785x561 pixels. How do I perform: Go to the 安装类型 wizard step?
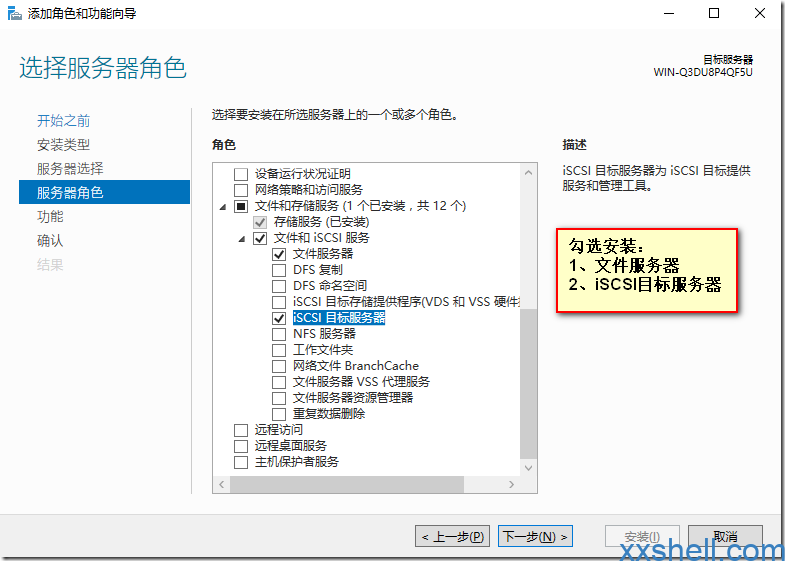64,145
